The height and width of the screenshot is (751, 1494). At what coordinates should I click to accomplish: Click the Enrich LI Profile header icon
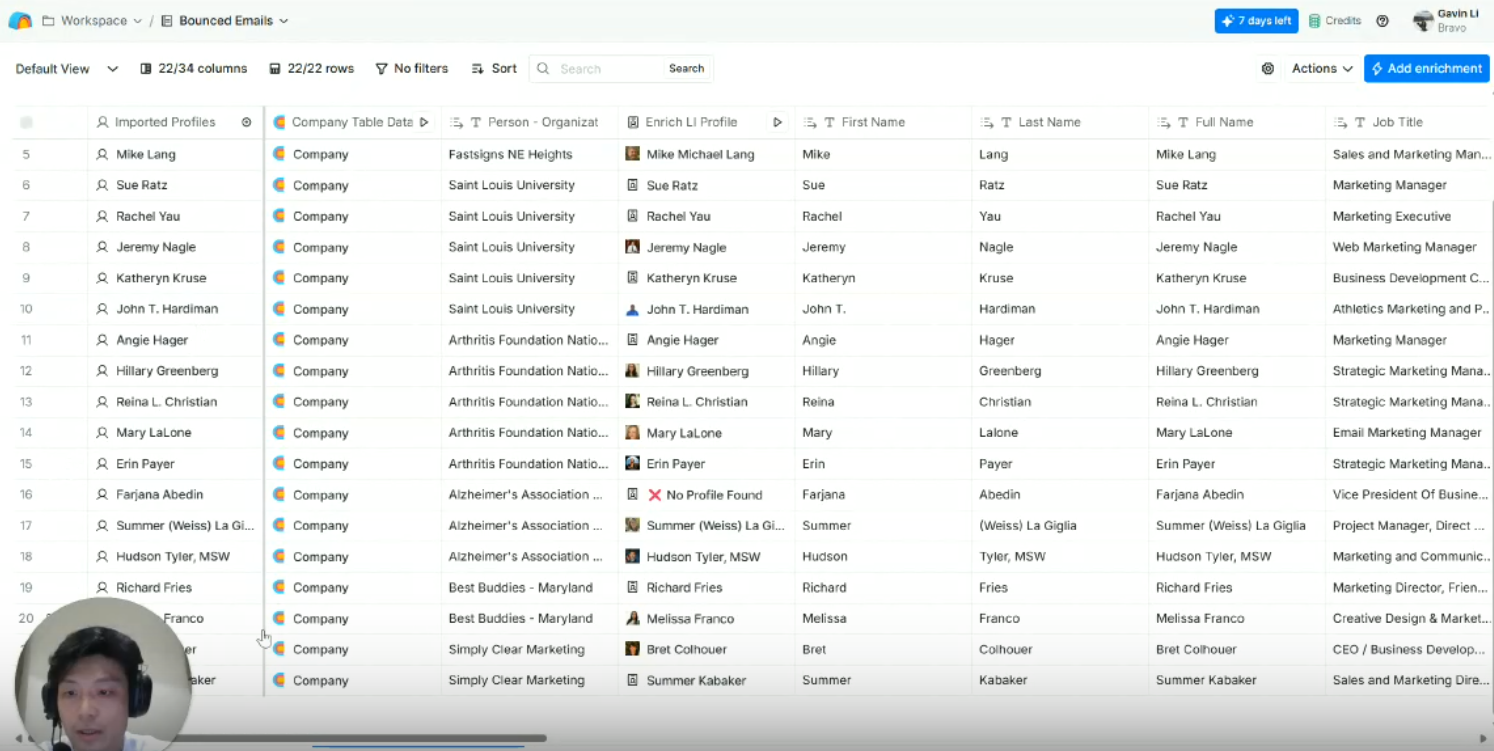(633, 122)
